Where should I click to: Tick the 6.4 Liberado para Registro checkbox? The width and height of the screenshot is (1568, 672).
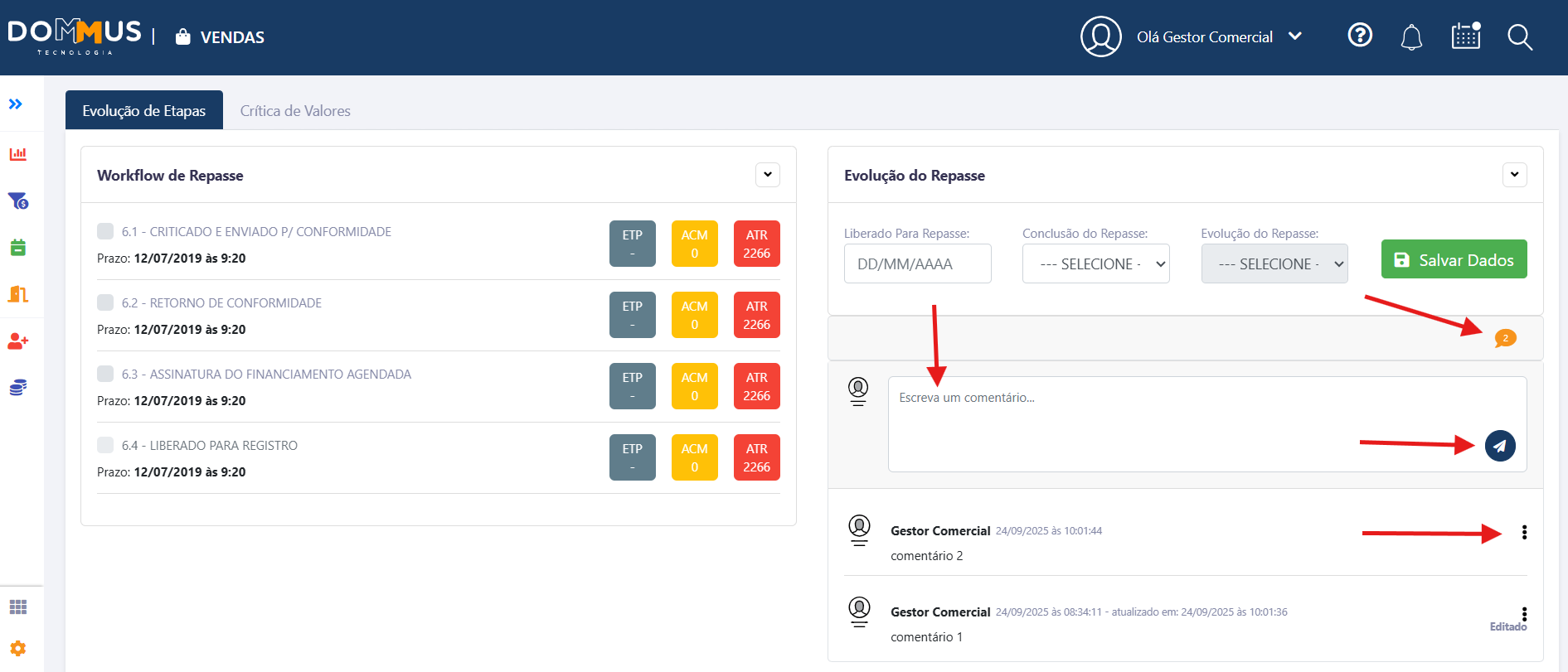click(105, 445)
